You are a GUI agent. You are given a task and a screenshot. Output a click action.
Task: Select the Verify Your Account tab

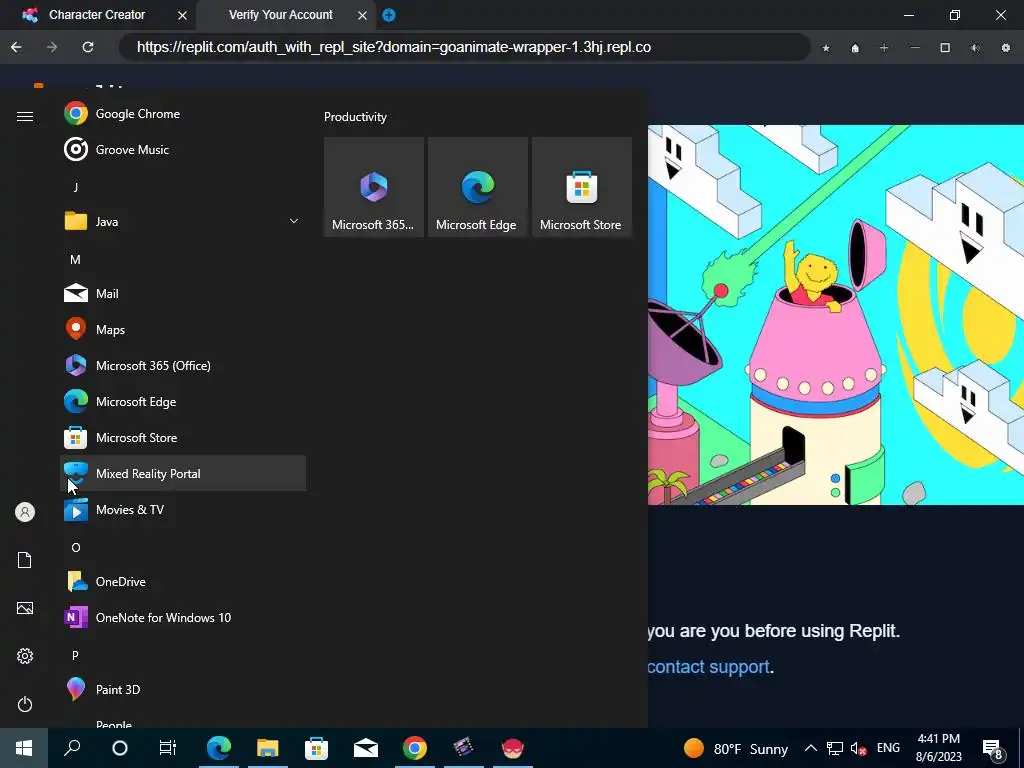(281, 14)
